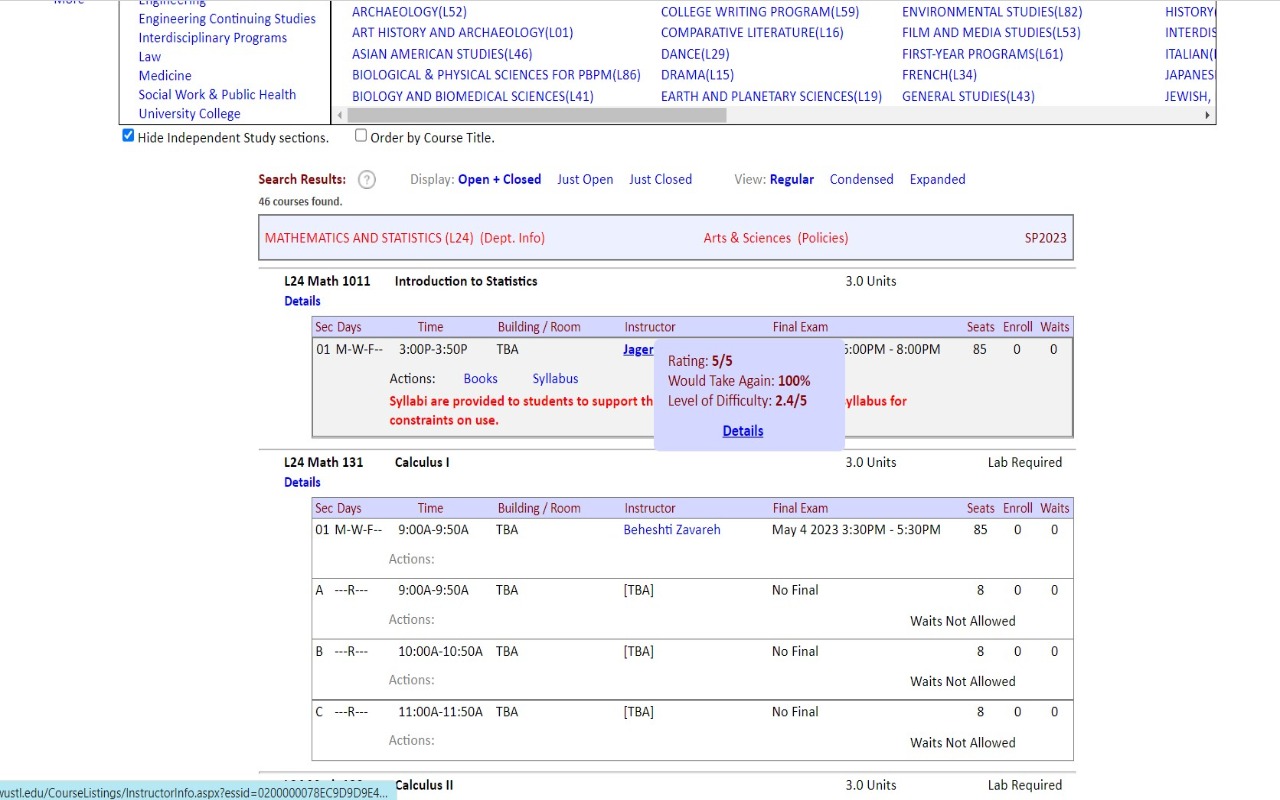Click instructor Beheshti Zavareh link
Screen dimensions: 1280x800
pyautogui.click(x=672, y=530)
